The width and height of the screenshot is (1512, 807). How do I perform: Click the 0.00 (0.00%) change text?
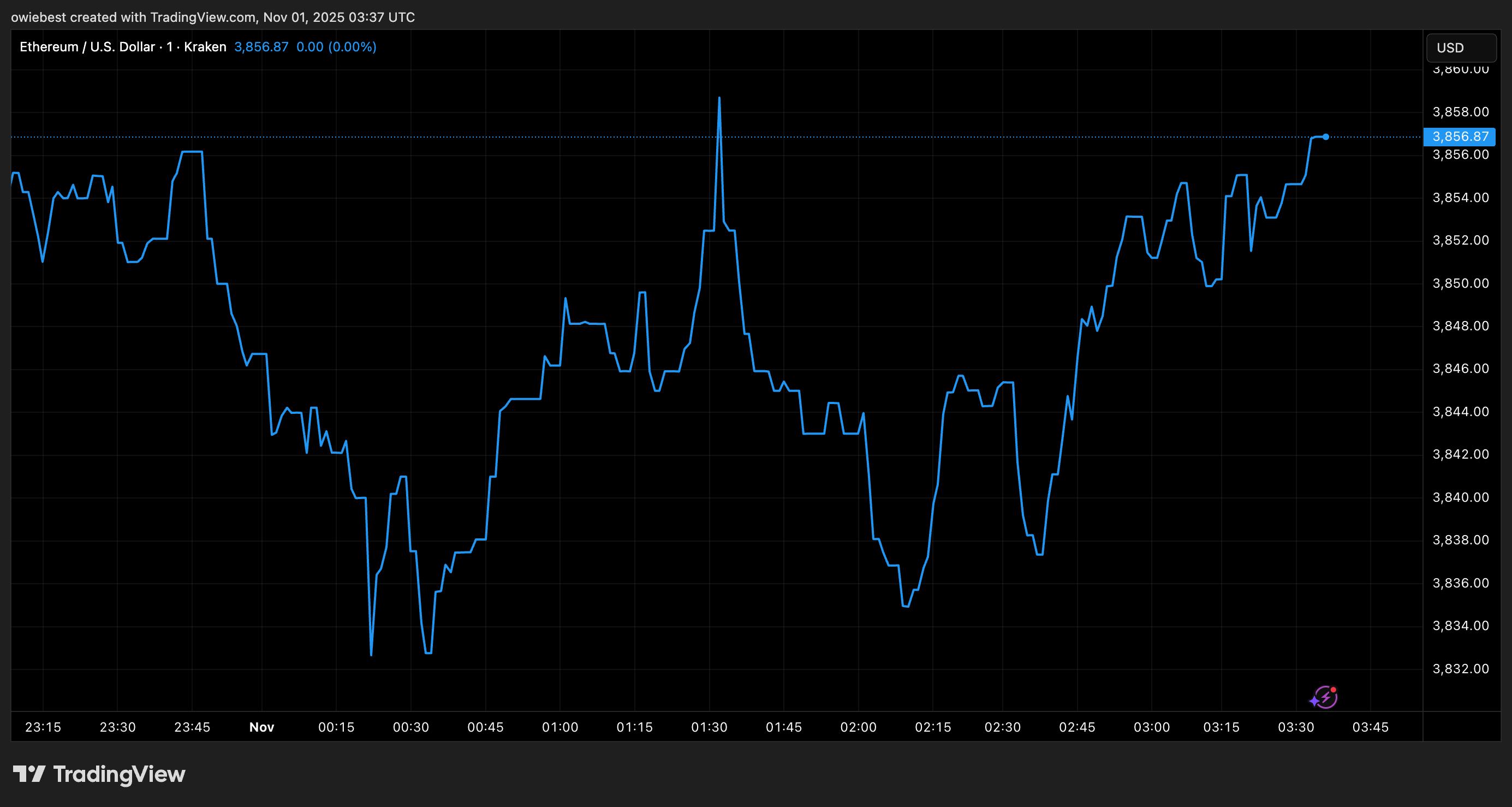(x=336, y=47)
